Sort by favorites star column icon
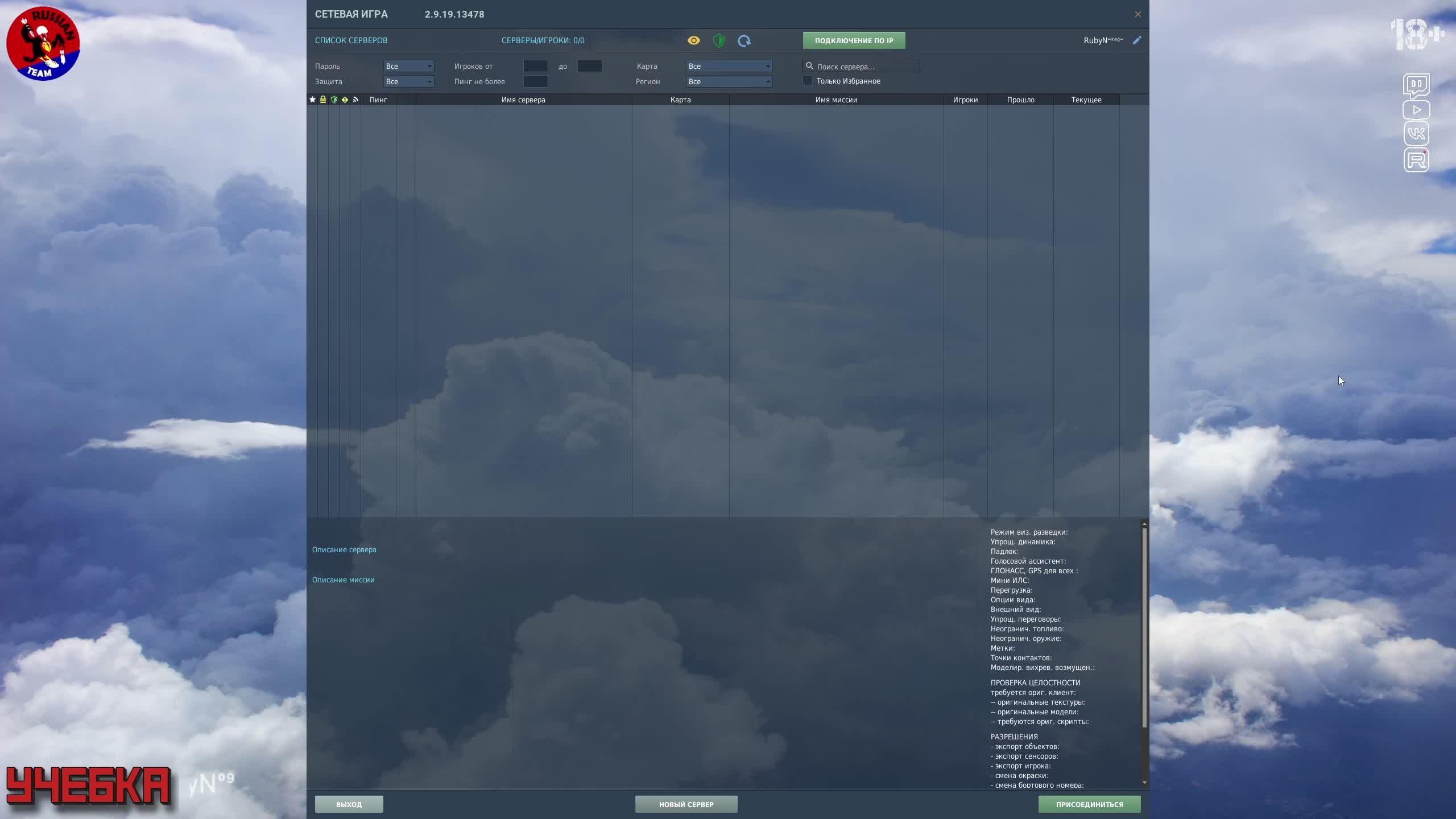Image resolution: width=1456 pixels, height=819 pixels. coord(312,100)
